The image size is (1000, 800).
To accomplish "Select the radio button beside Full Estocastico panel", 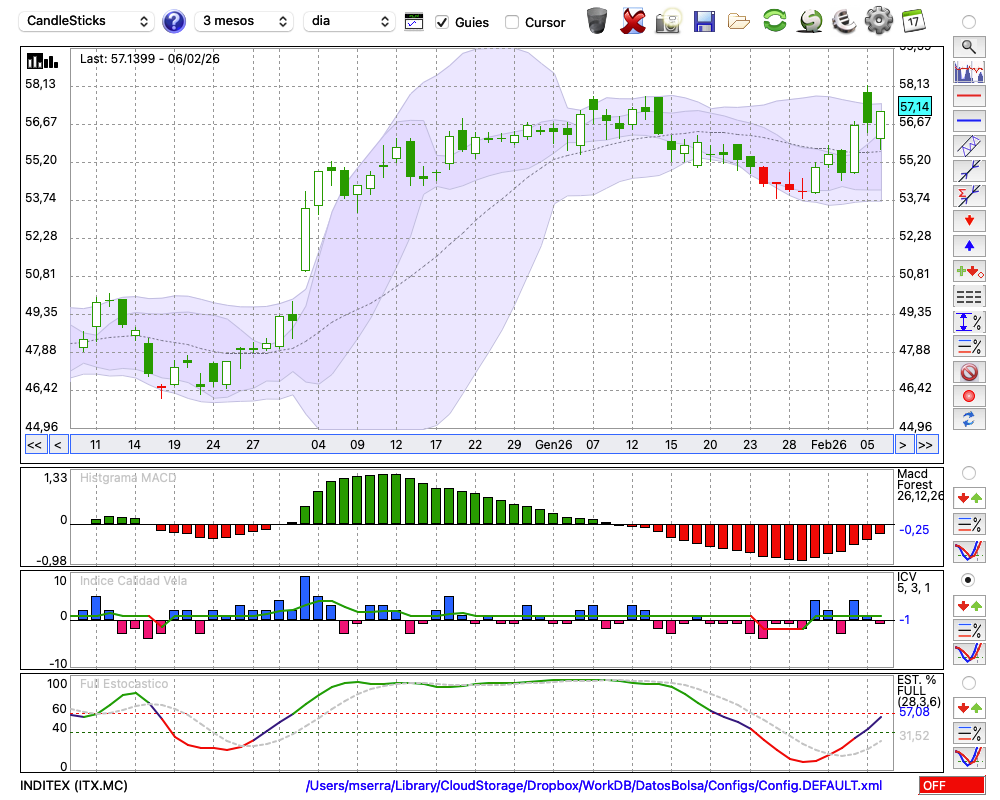I will (968, 682).
